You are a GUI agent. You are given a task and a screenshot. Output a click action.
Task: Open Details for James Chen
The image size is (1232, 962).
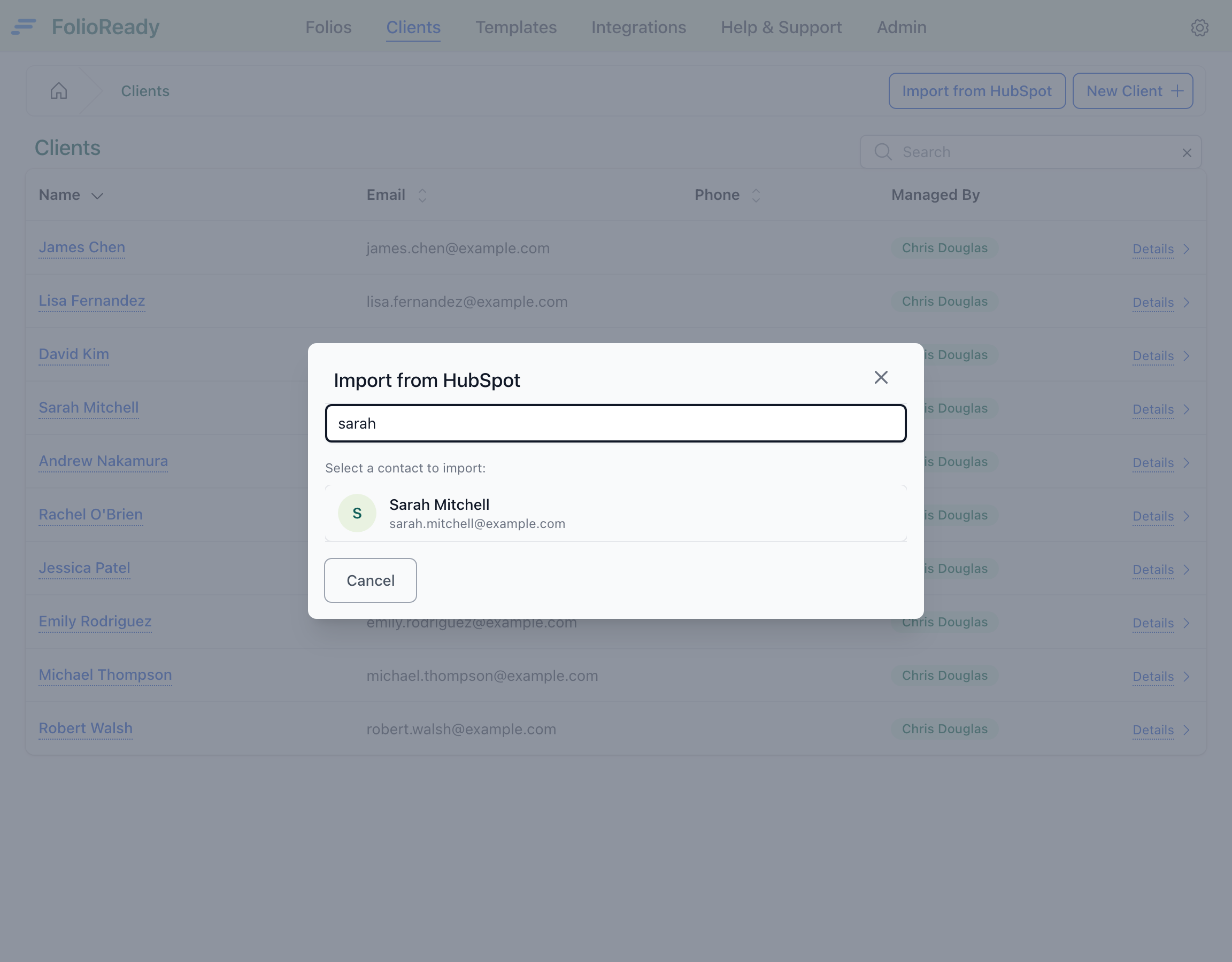pos(1152,249)
